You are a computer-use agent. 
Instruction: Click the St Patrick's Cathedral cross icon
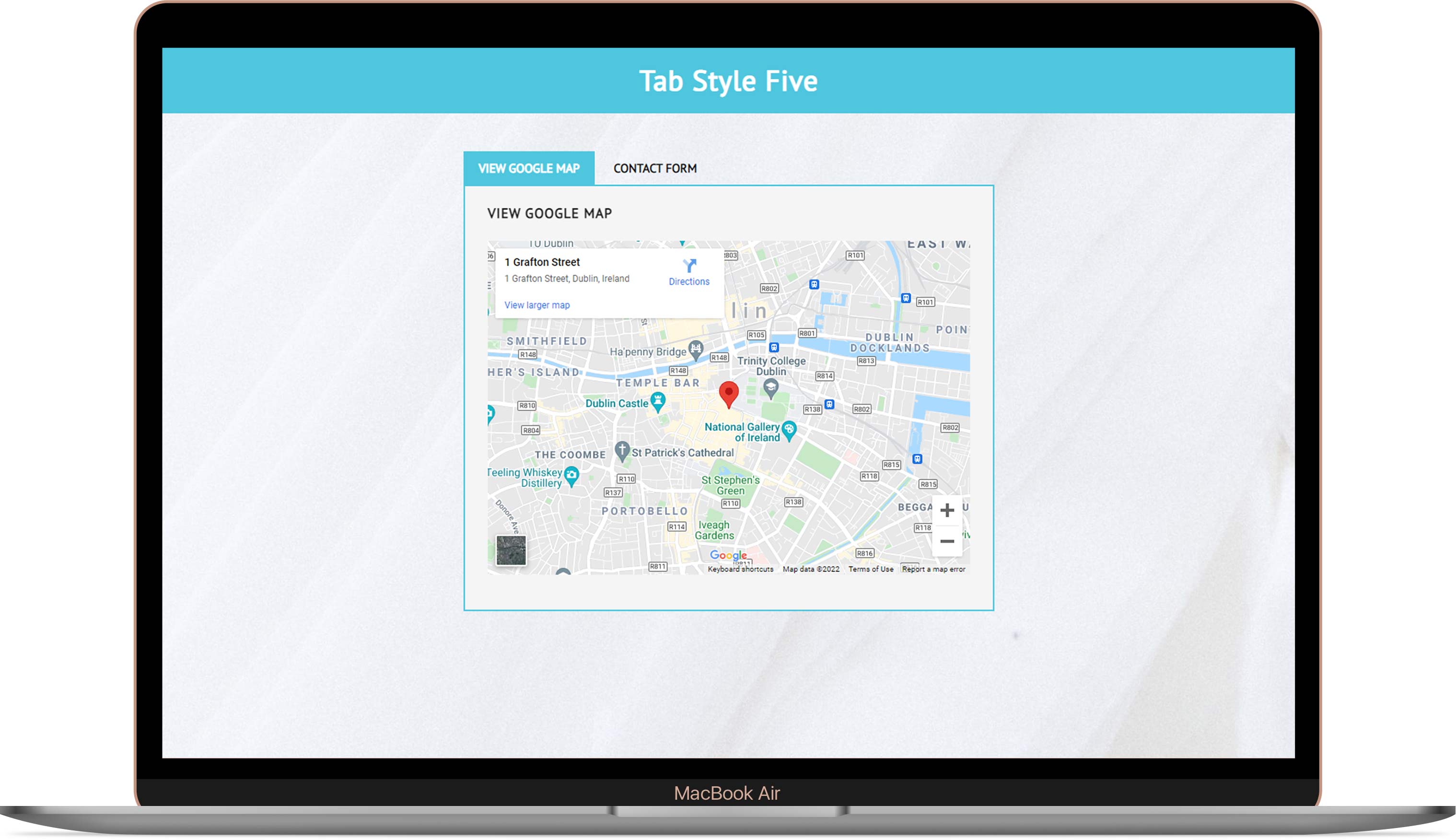[621, 450]
